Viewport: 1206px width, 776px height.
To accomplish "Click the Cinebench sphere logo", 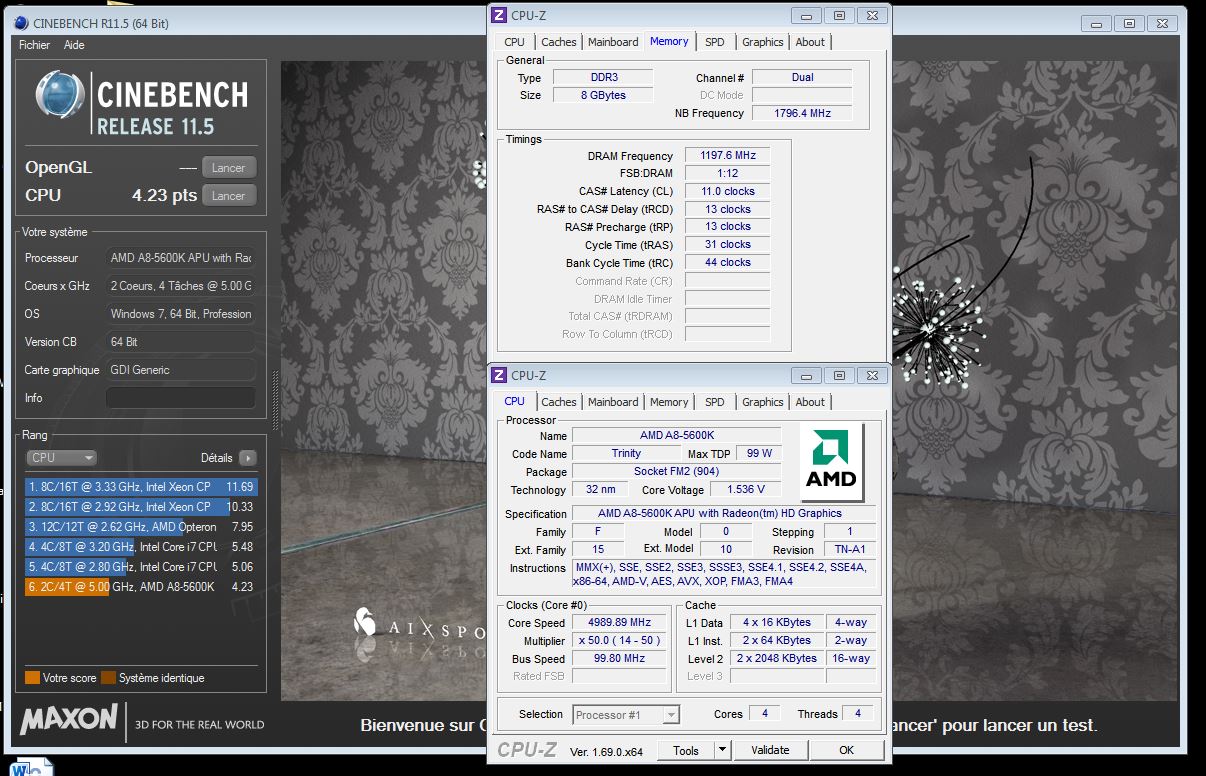I will tap(60, 95).
